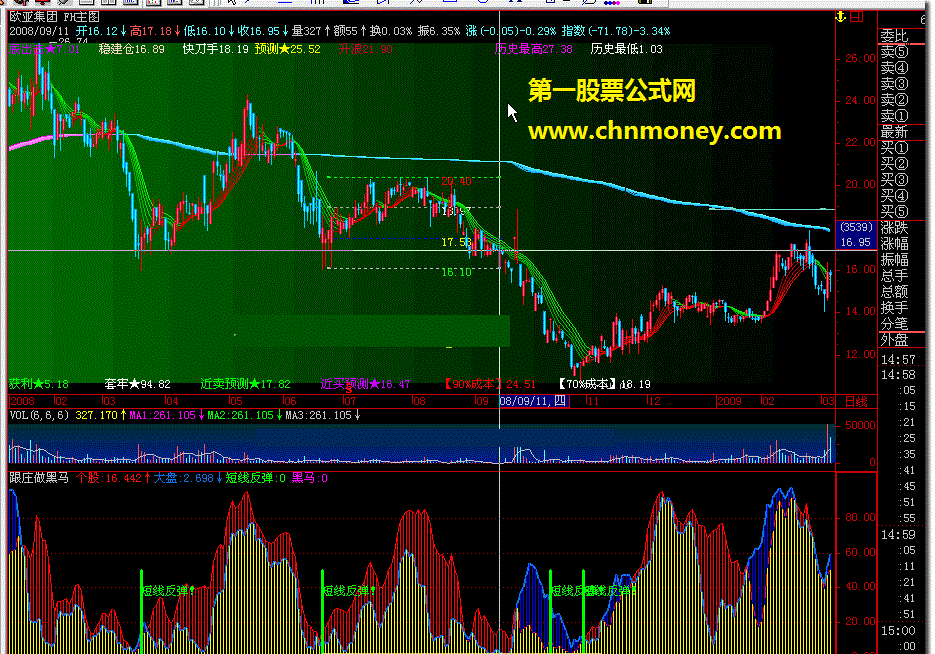Click the 稳建仓16.89 indicator label
Image resolution: width=935 pixels, height=654 pixels.
point(132,49)
